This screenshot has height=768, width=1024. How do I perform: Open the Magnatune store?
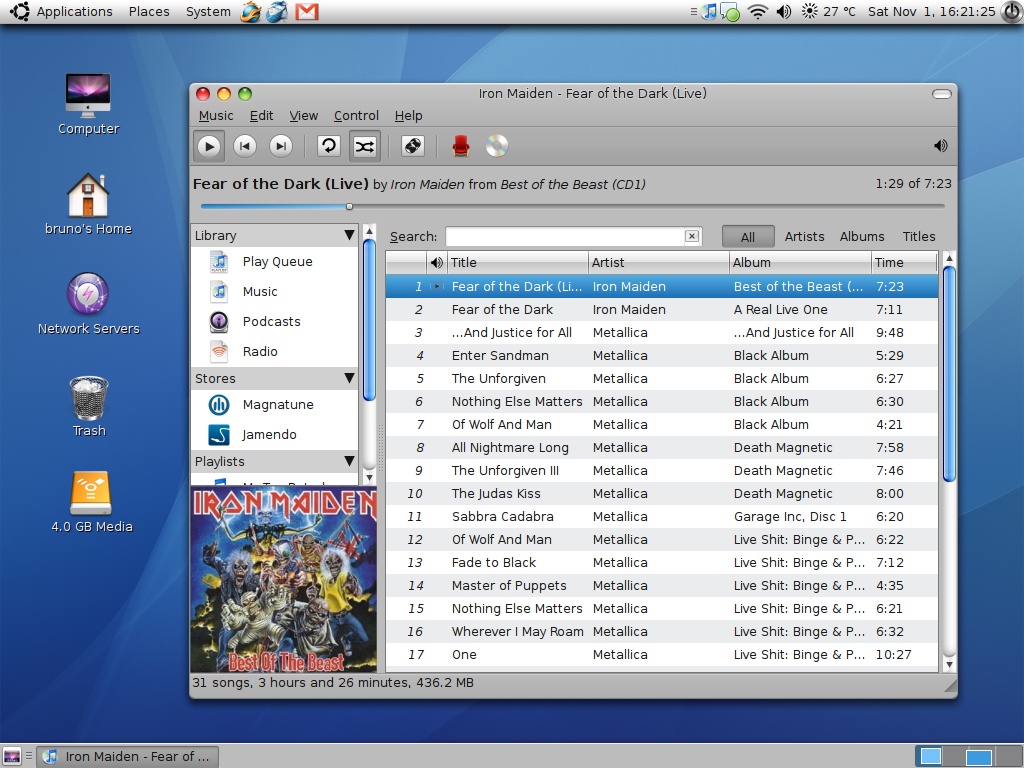[x=275, y=405]
